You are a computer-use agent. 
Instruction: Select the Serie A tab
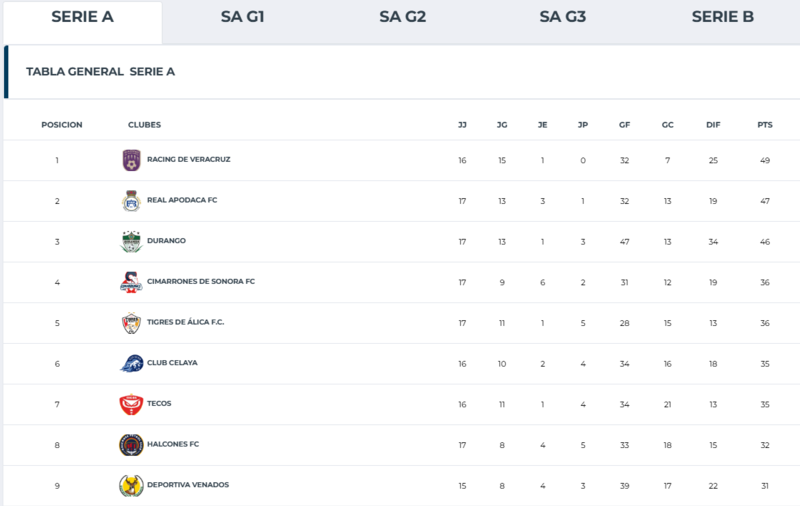point(82,17)
